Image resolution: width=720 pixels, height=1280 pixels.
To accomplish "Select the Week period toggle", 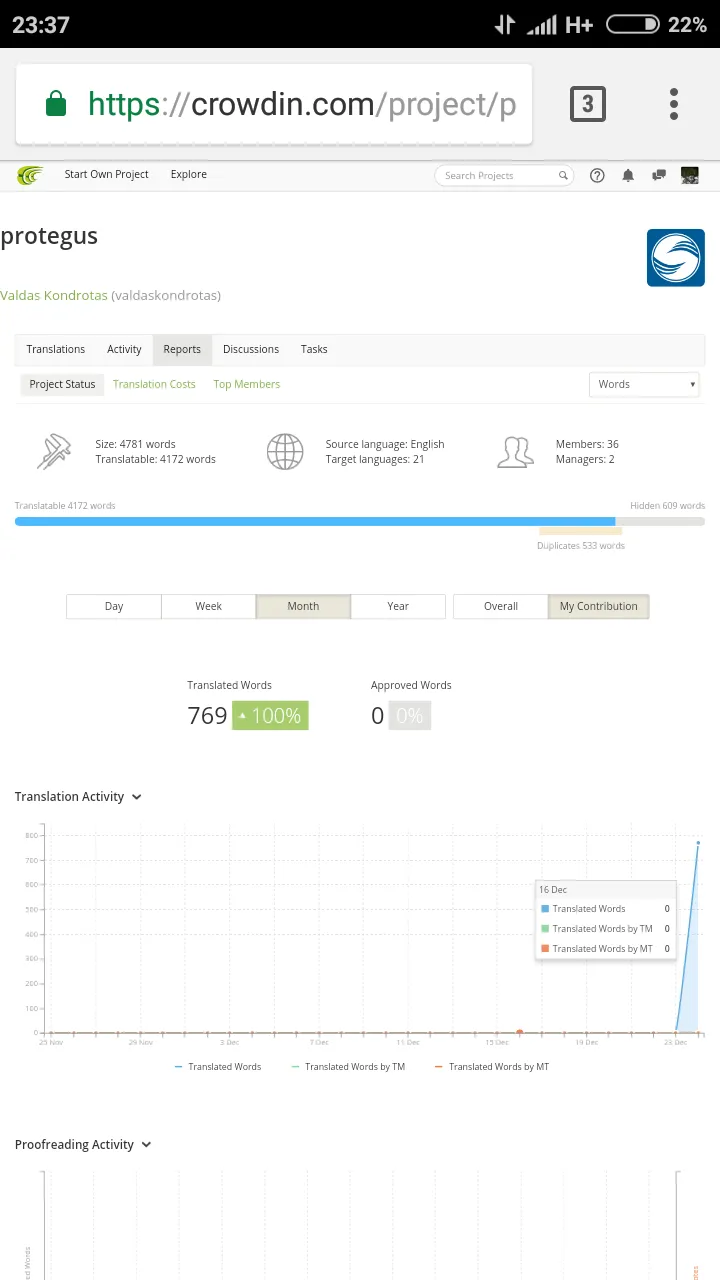I will click(209, 606).
